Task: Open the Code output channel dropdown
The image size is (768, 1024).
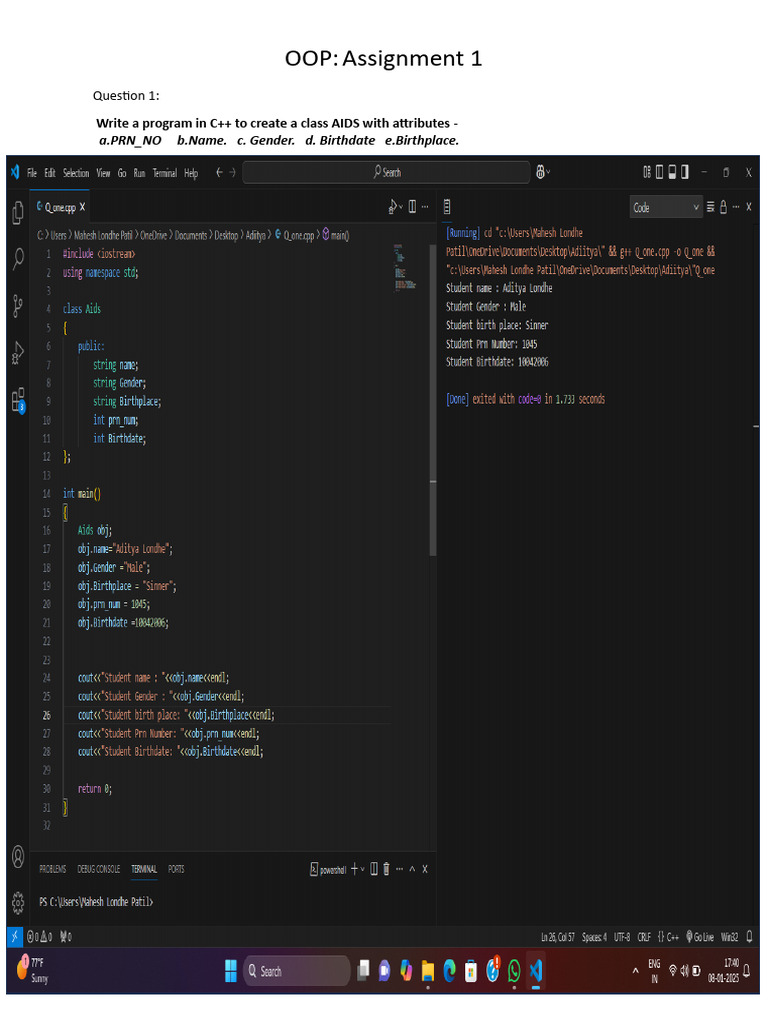Action: click(666, 207)
